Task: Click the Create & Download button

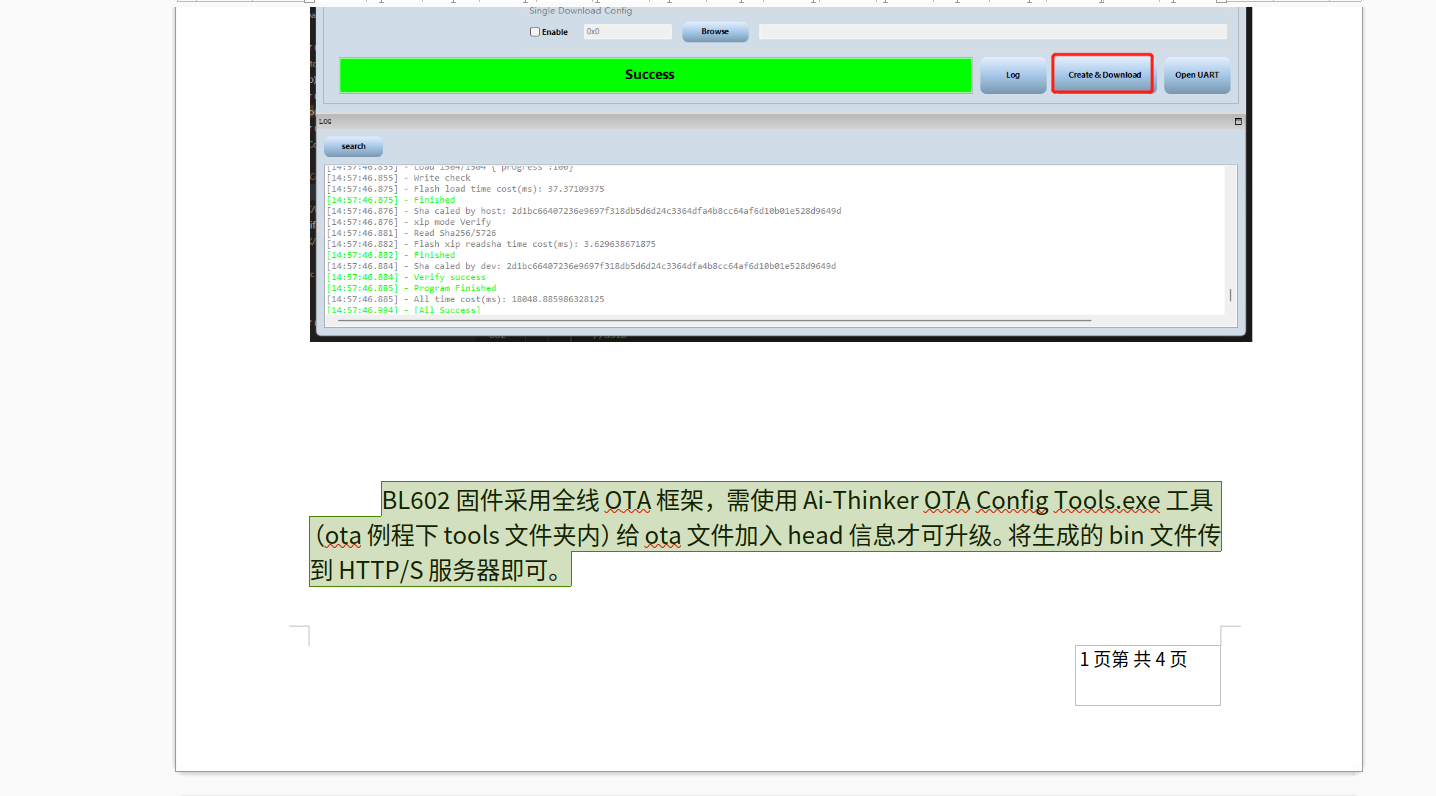Action: (1104, 75)
